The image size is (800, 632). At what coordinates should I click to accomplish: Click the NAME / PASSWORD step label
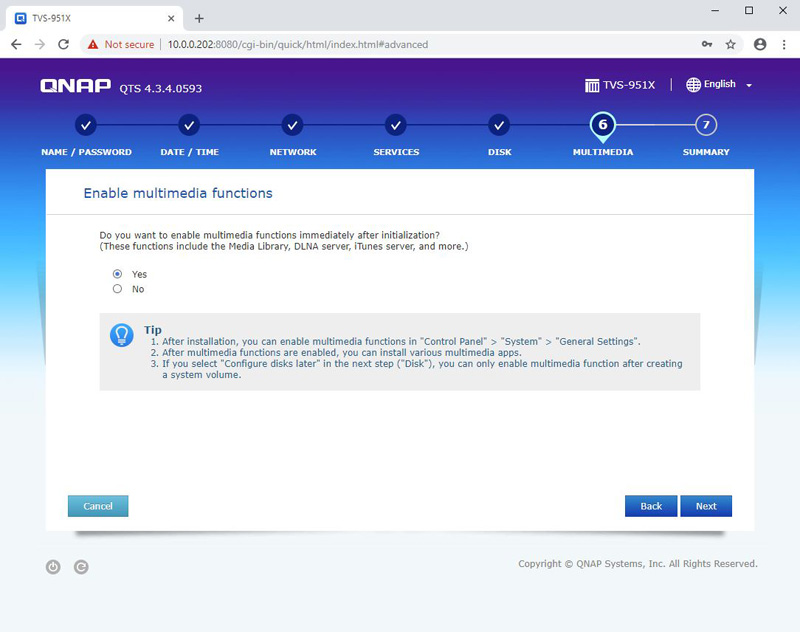[86, 152]
